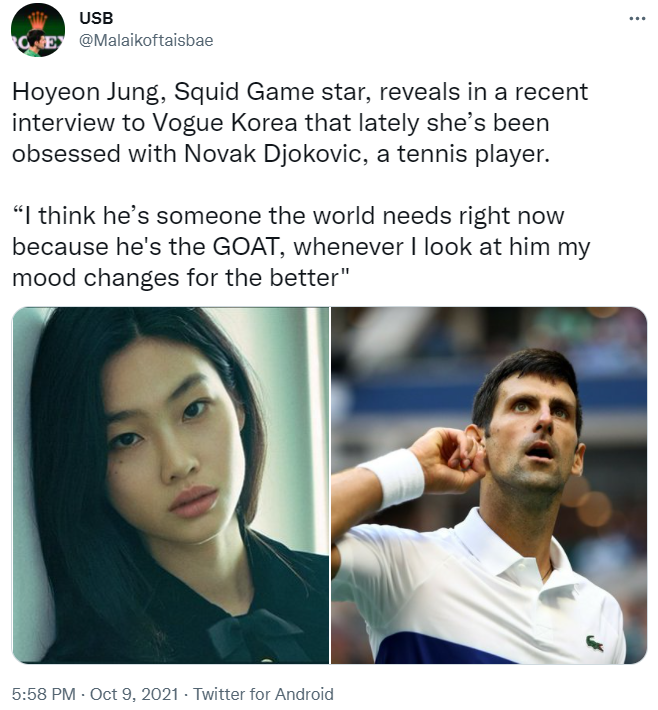Viewport: 658px width, 710px height.
Task: Click the phrase mood changes for the better
Action: click(x=176, y=278)
